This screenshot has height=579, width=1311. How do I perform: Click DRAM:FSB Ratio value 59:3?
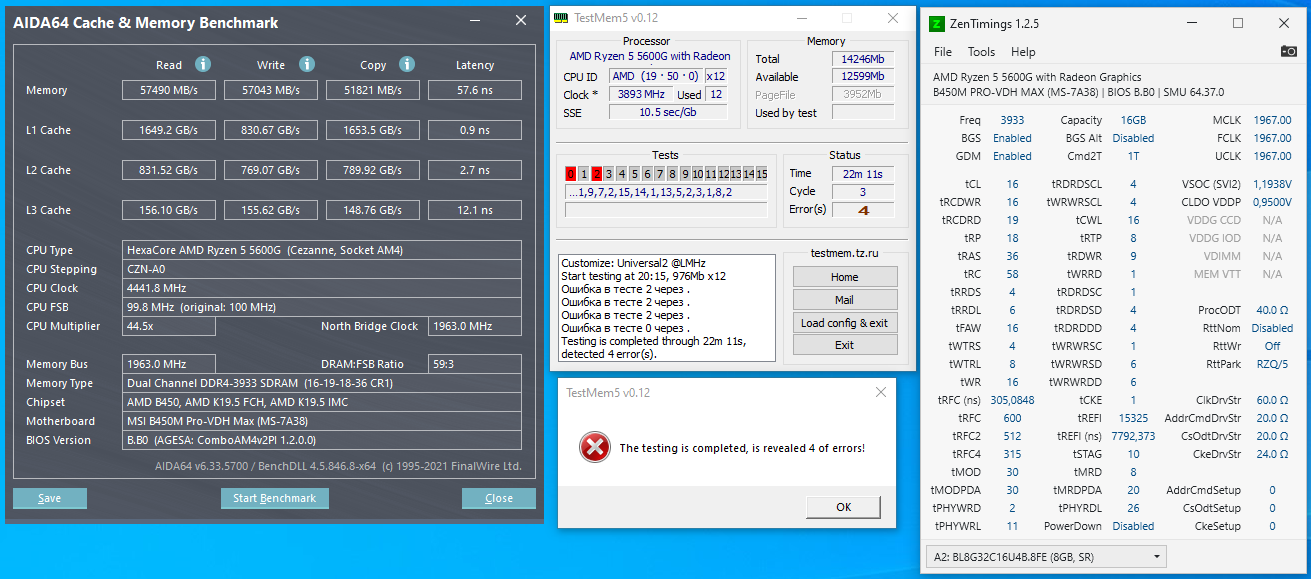474,364
